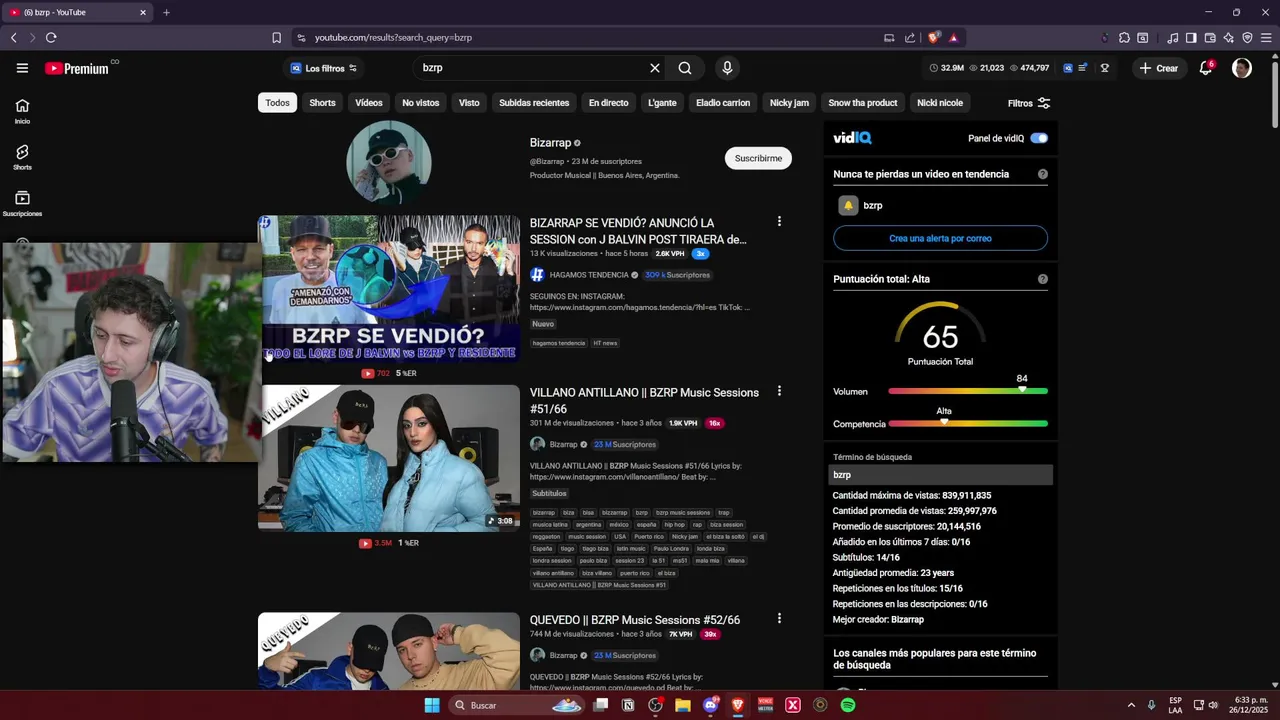Reload the page with the refresh icon
The image size is (1280, 720).
pyautogui.click(x=51, y=38)
